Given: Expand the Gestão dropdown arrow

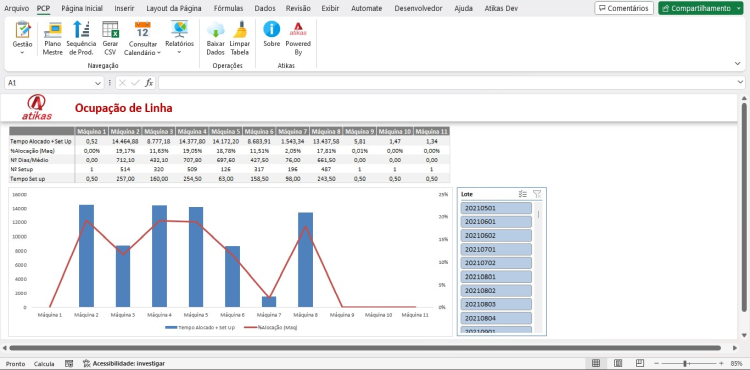Looking at the screenshot, I should 22,53.
